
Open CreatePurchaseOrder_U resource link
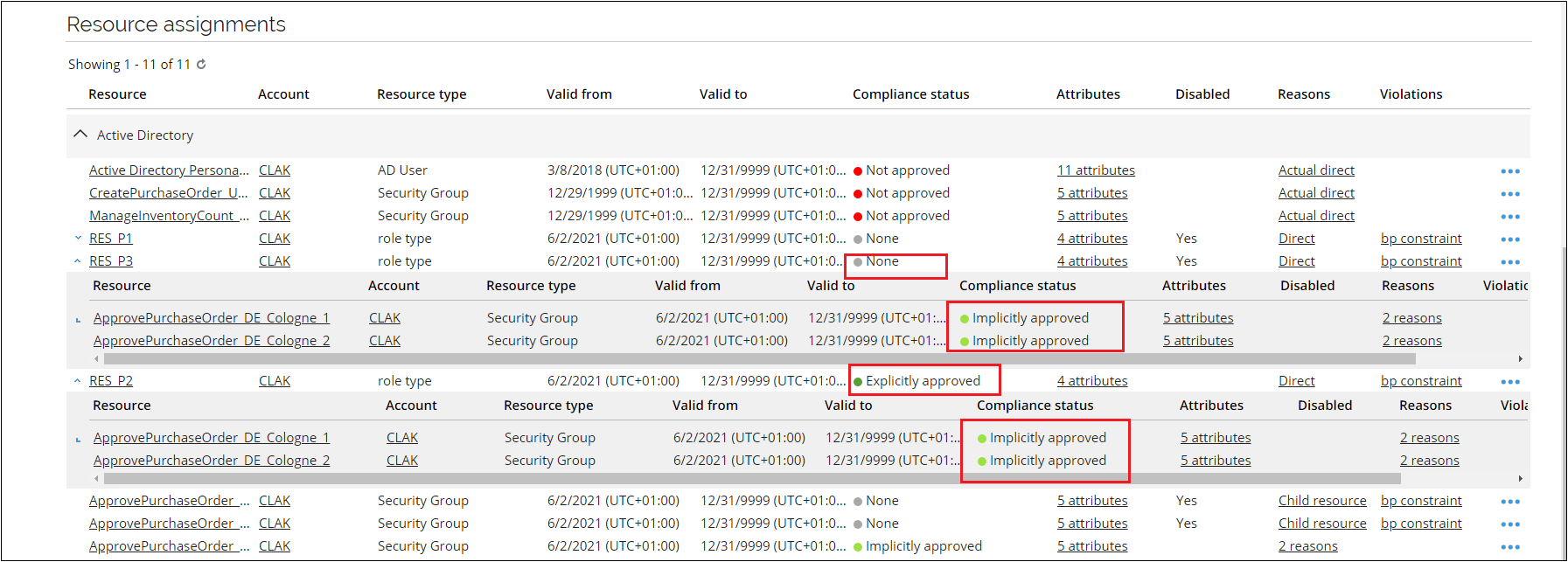[169, 193]
